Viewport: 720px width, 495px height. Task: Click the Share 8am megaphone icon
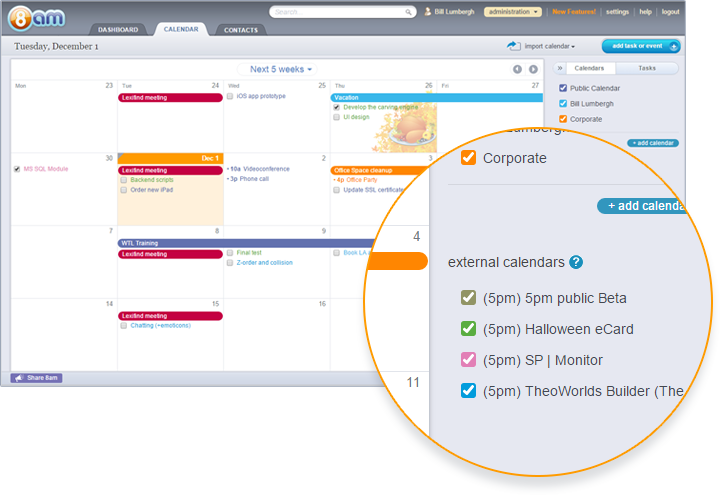click(19, 377)
